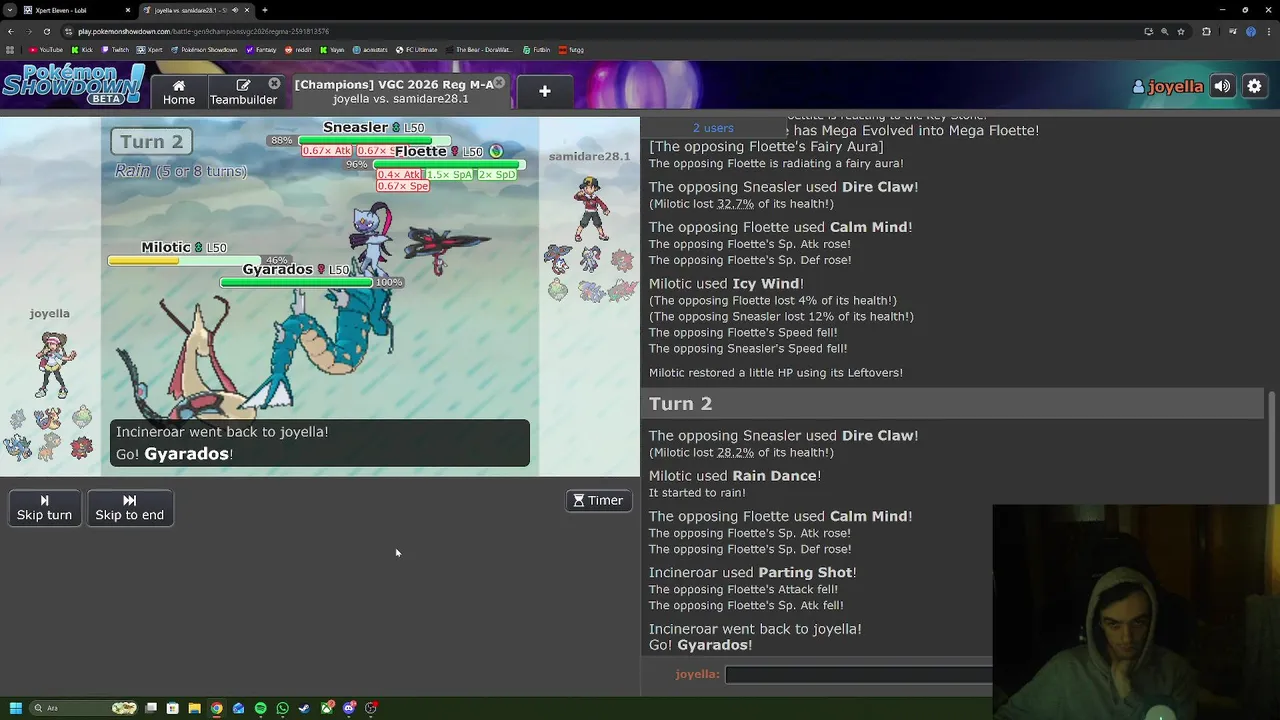Open the Chrome three-dot menu

(1268, 31)
